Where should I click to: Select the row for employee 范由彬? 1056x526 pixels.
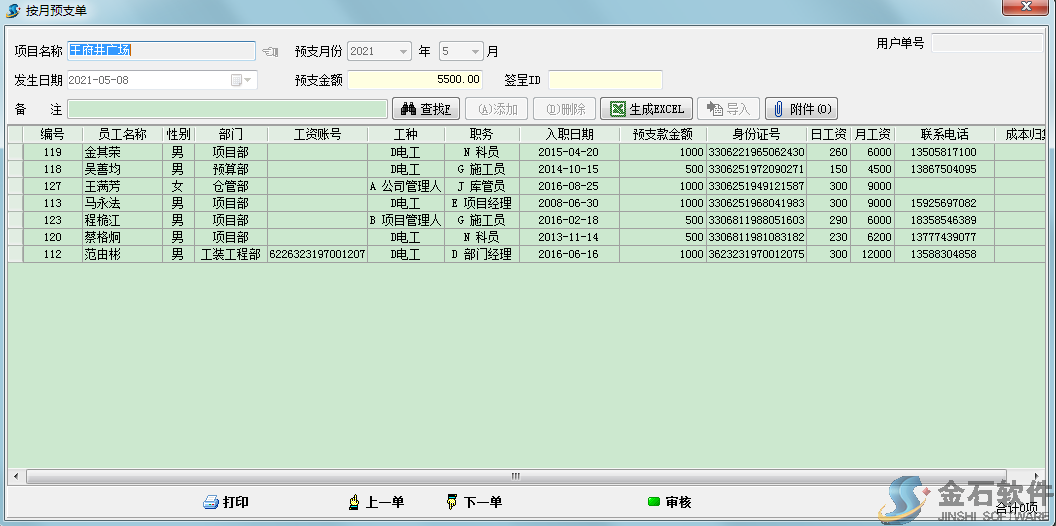tap(102, 254)
